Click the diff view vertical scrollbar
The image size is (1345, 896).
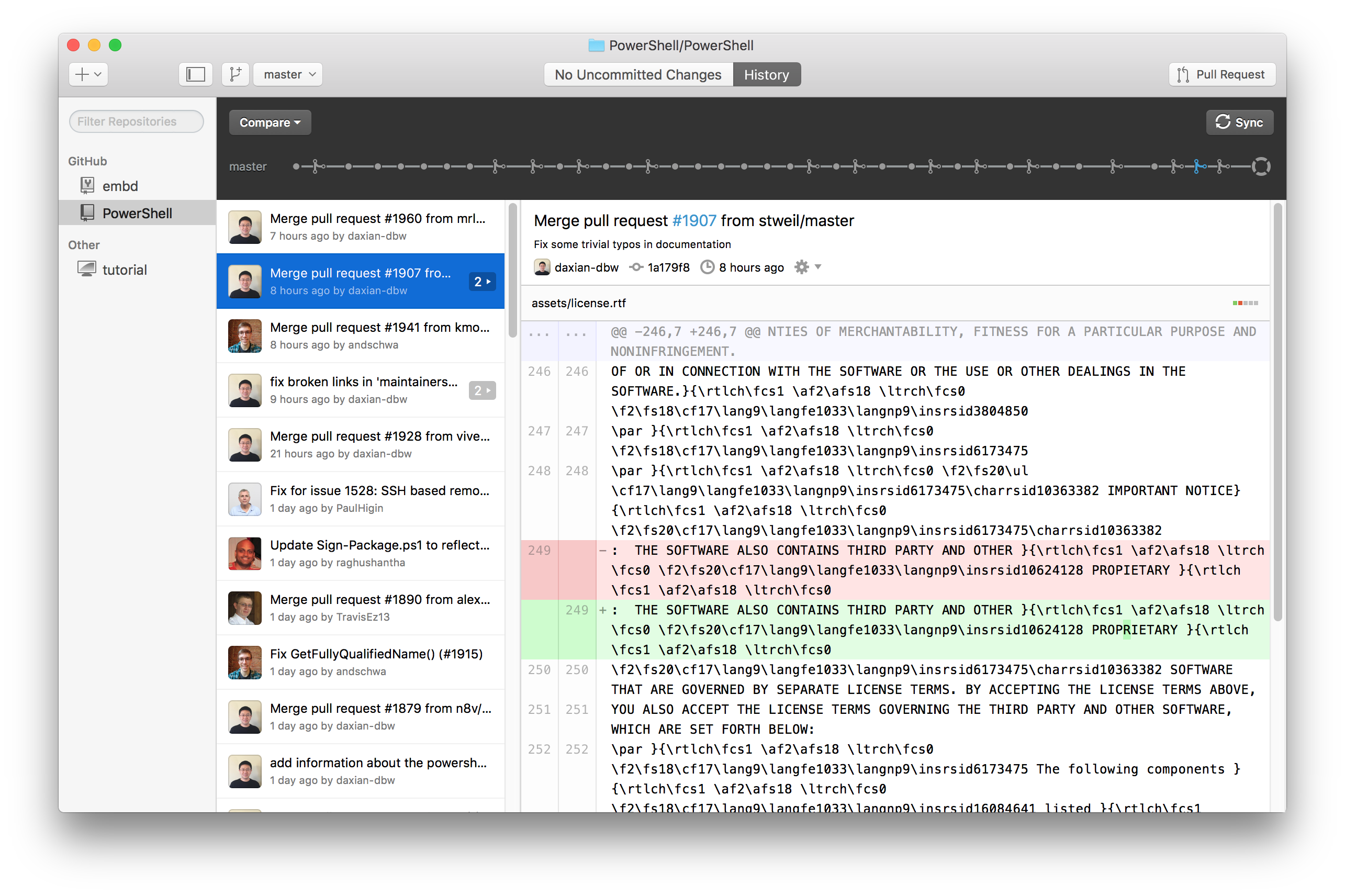[x=1277, y=412]
